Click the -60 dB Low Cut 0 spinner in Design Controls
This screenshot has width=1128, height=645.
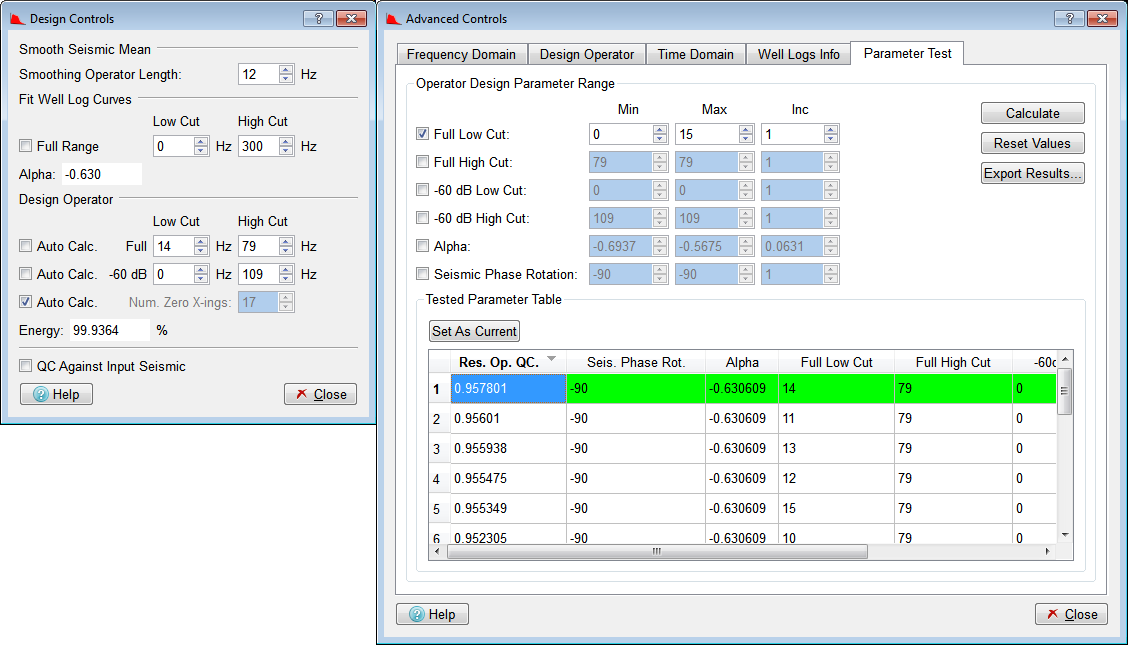coord(201,274)
